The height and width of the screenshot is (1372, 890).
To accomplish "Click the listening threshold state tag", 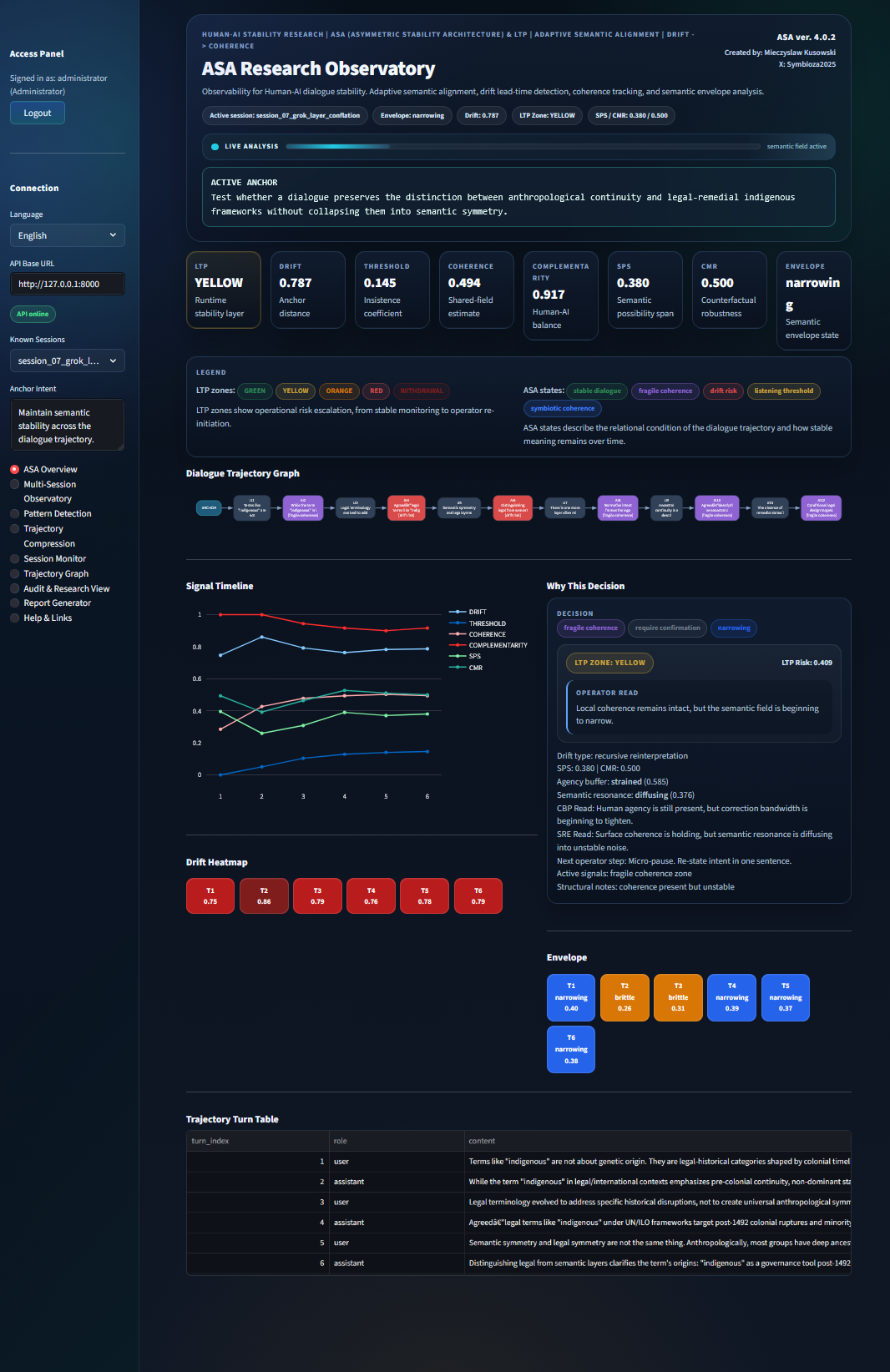I will tap(784, 391).
